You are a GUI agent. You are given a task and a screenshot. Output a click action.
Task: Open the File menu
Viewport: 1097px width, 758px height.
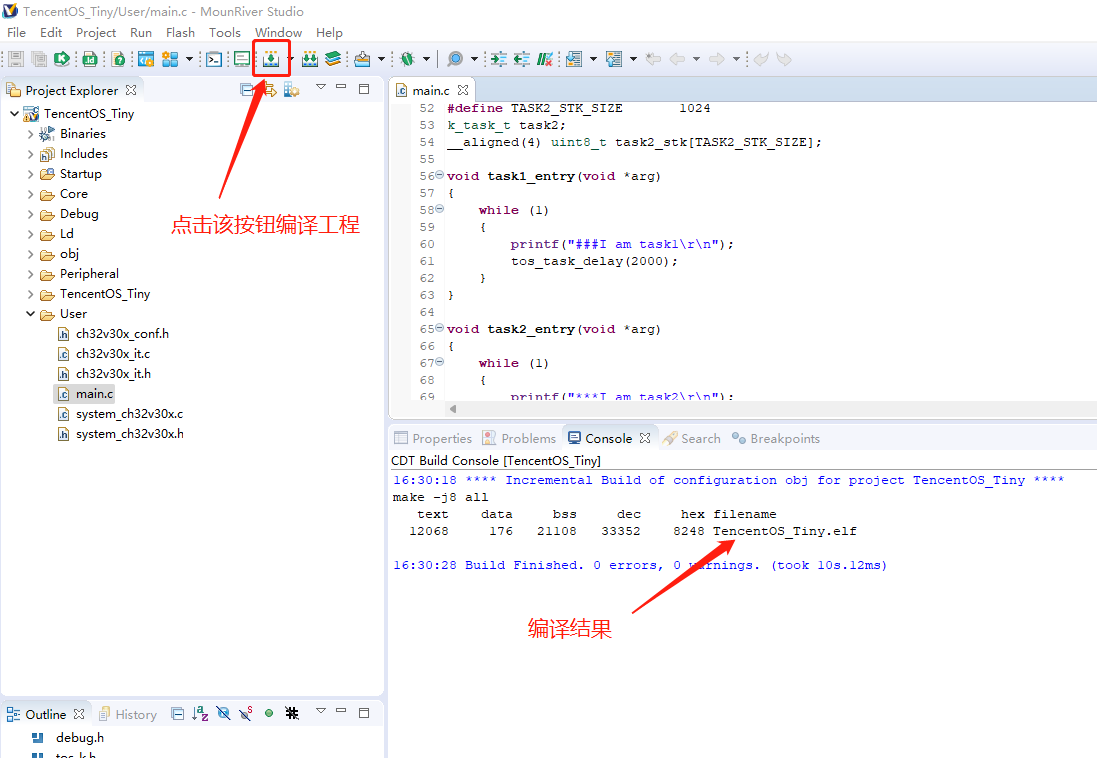click(x=16, y=33)
